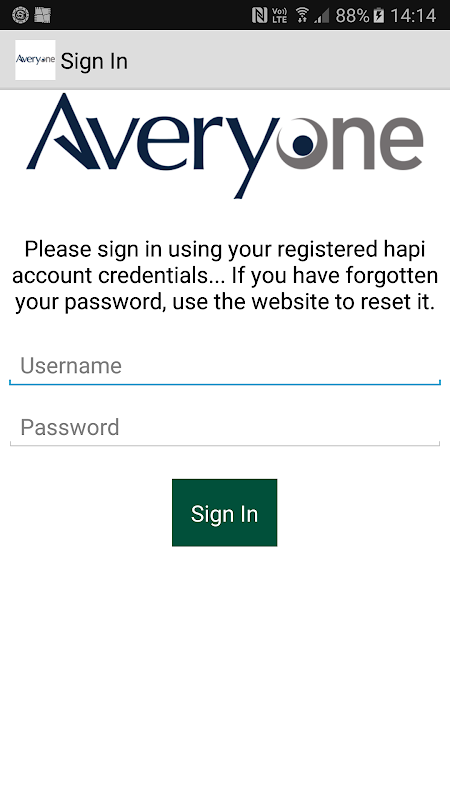The width and height of the screenshot is (450, 800).
Task: Tap the gray header bar's empty area
Action: coord(288,60)
